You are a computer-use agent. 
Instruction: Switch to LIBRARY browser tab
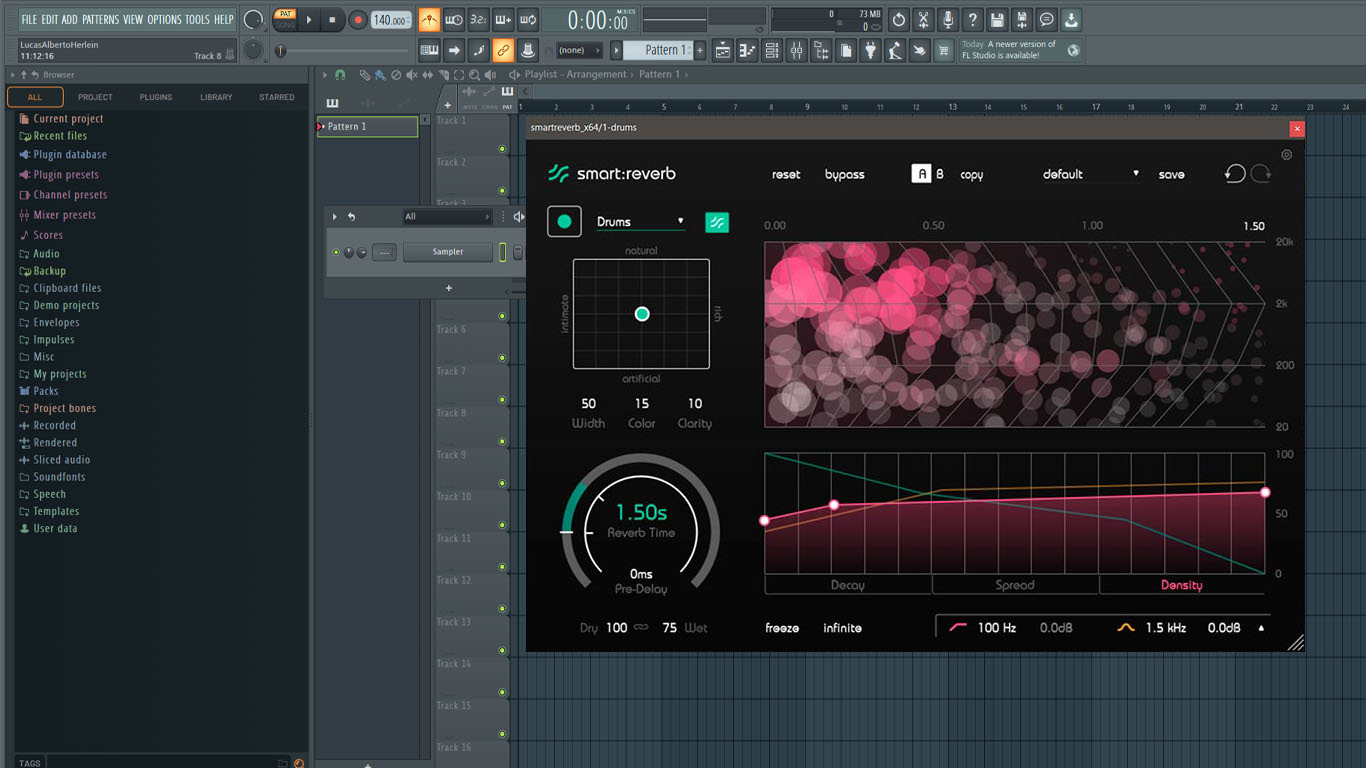pyautogui.click(x=216, y=97)
